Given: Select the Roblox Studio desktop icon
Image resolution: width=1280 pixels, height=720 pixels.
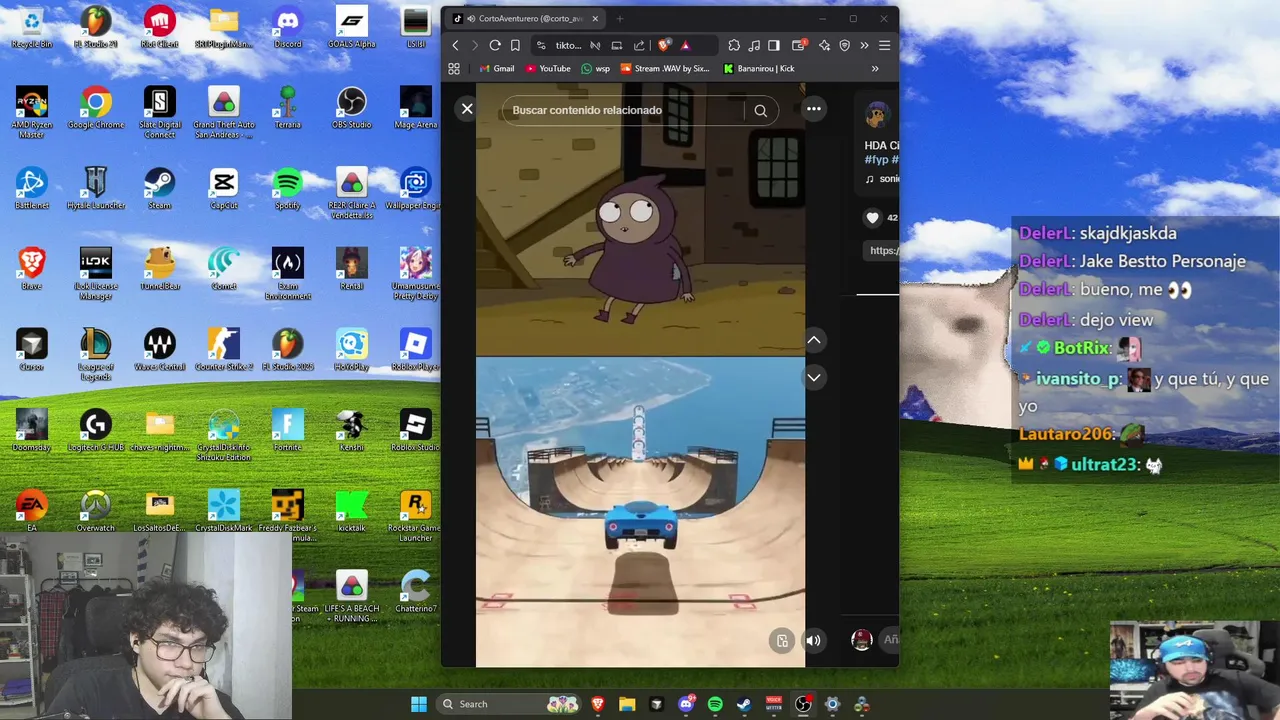Looking at the screenshot, I should pyautogui.click(x=416, y=430).
